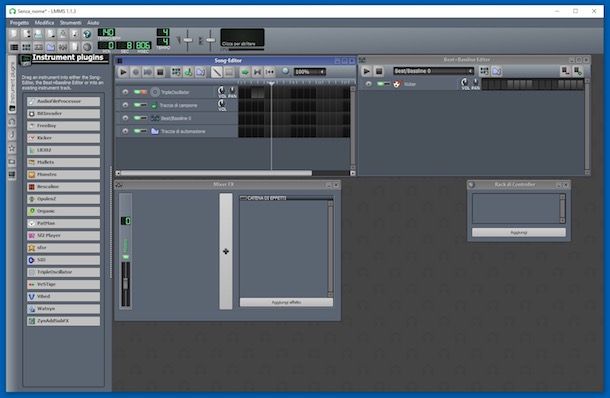The width and height of the screenshot is (610, 398).
Task: Mute the automation track (Traccia di automazione)
Action: (x=137, y=131)
